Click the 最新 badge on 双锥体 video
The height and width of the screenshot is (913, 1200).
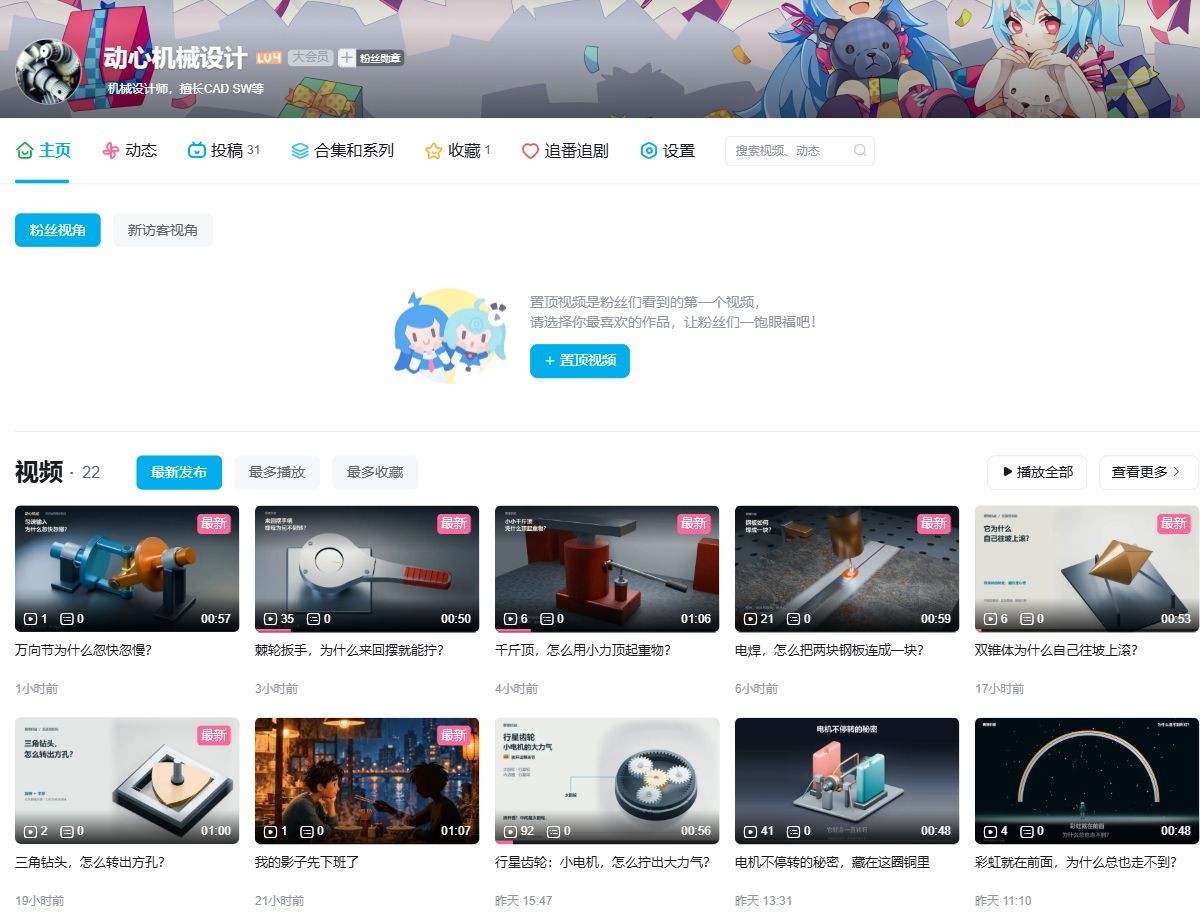[x=1174, y=523]
